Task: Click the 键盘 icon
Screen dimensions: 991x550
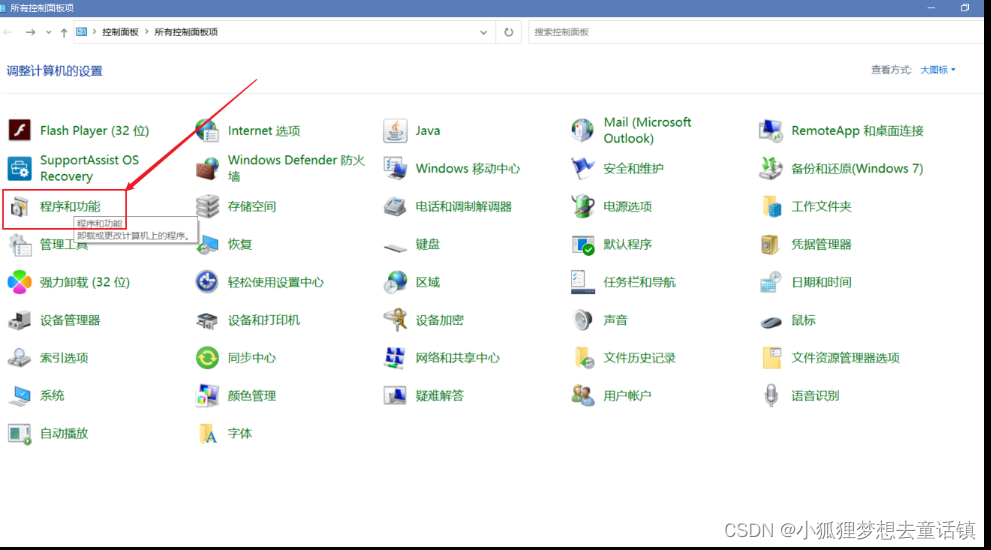Action: (395, 247)
